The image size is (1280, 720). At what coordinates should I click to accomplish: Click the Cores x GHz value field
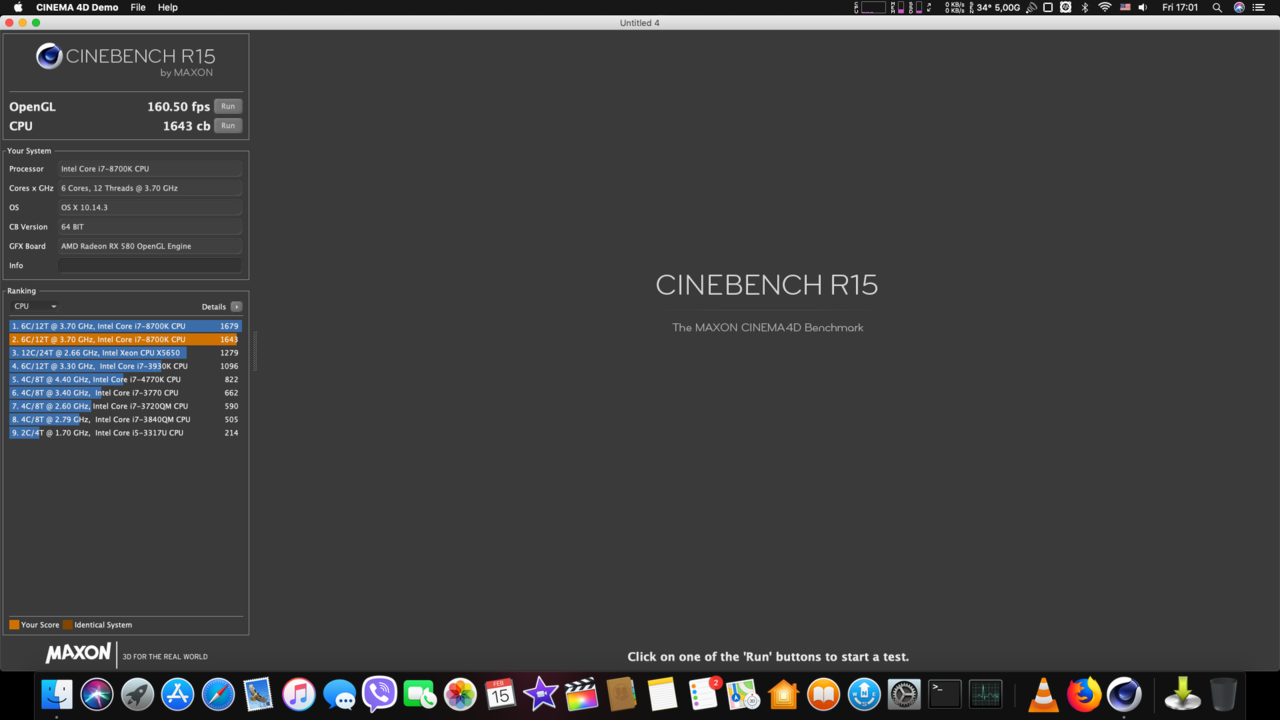150,188
